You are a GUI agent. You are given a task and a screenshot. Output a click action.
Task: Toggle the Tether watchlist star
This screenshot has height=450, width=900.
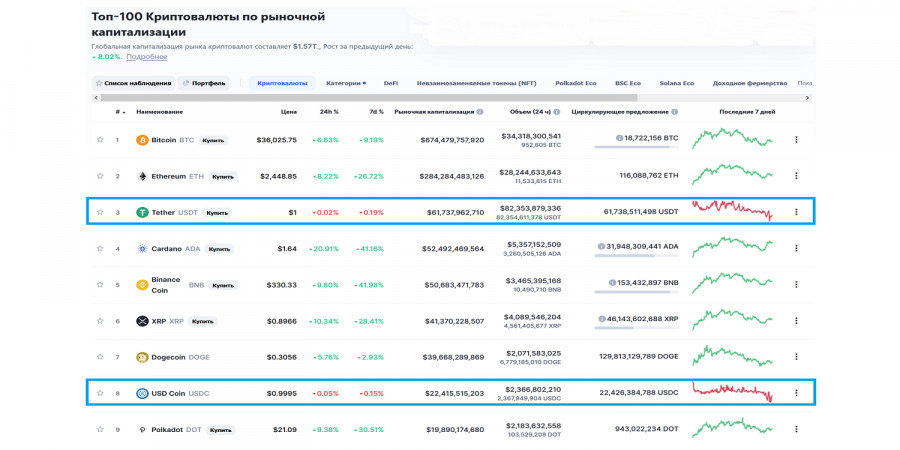tap(100, 212)
